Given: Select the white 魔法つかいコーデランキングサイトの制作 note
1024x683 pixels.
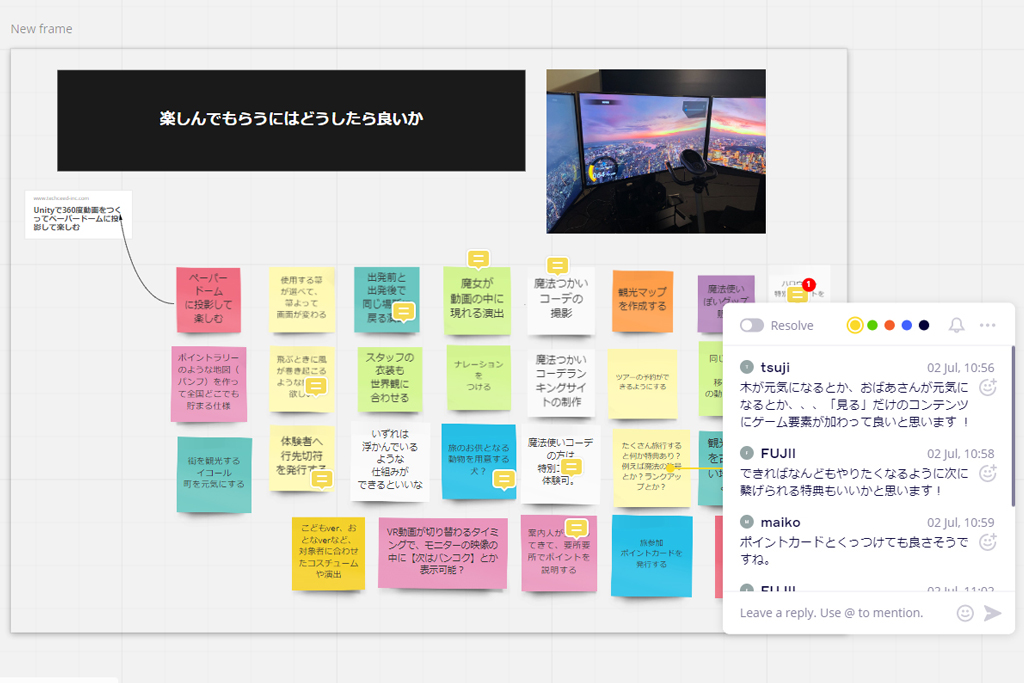Looking at the screenshot, I should pos(561,382).
